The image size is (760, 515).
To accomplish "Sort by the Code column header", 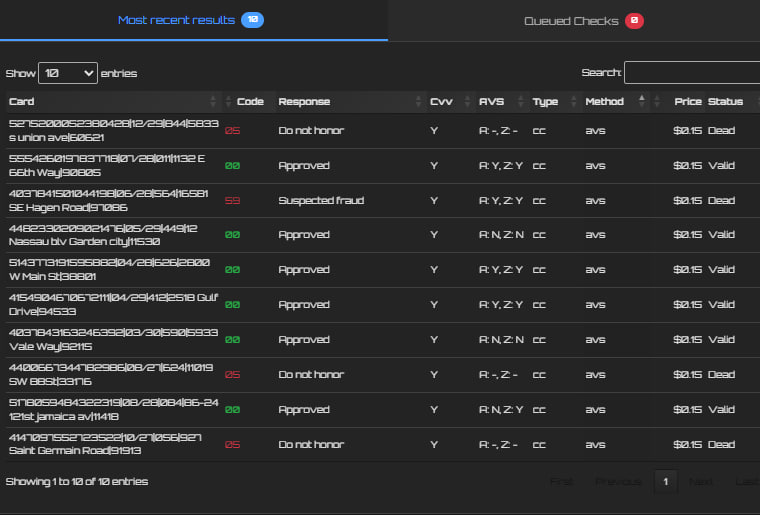I will pos(250,101).
